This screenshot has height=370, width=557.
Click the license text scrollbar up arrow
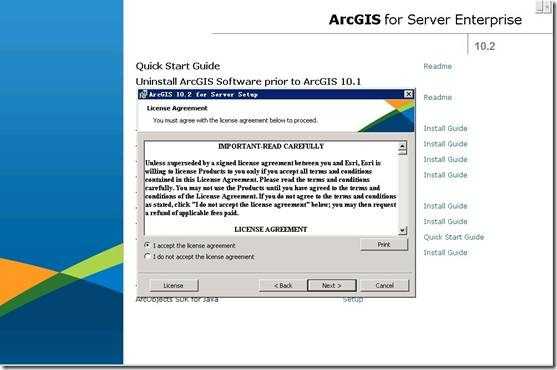point(402,147)
